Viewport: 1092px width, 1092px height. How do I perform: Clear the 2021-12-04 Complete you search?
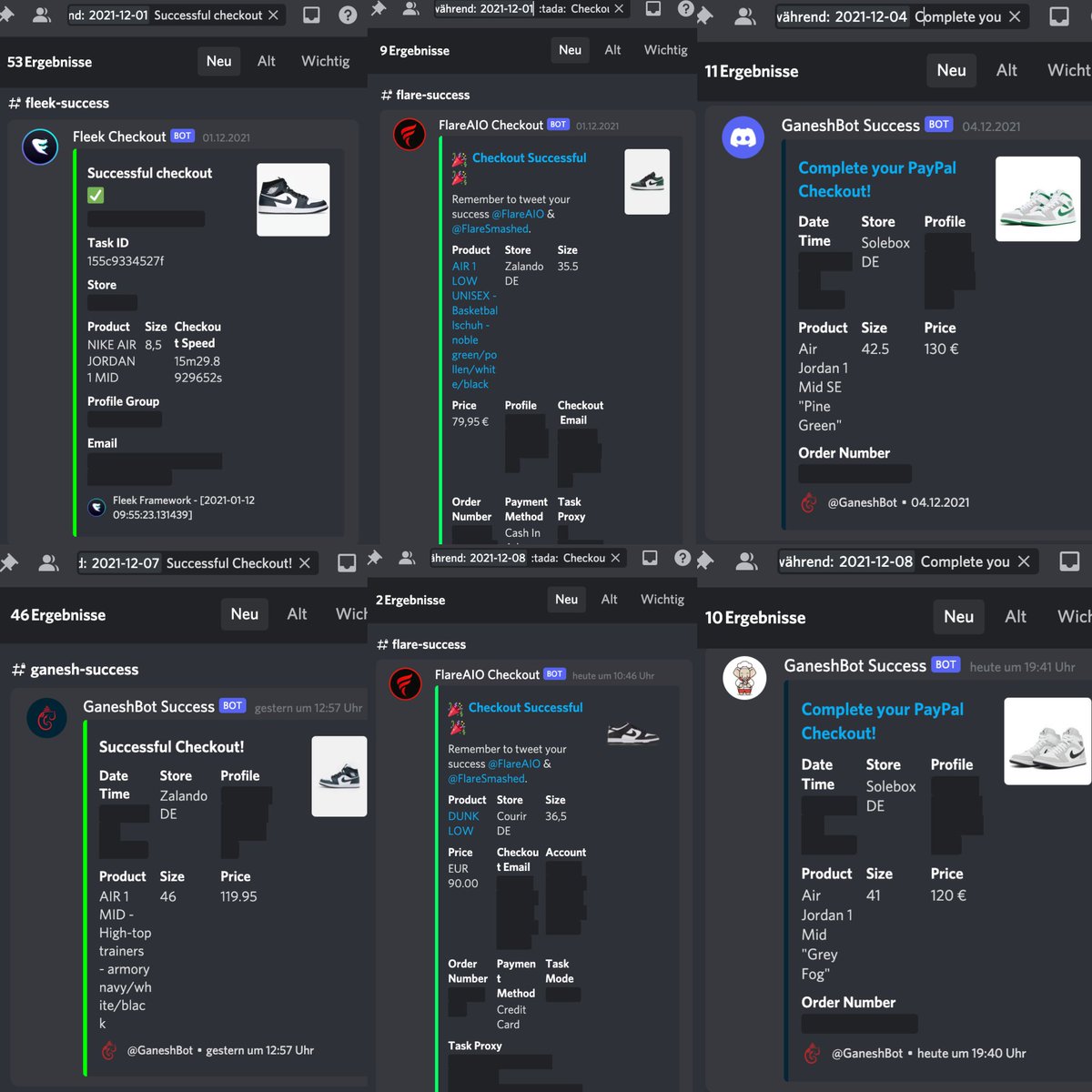point(1015,16)
